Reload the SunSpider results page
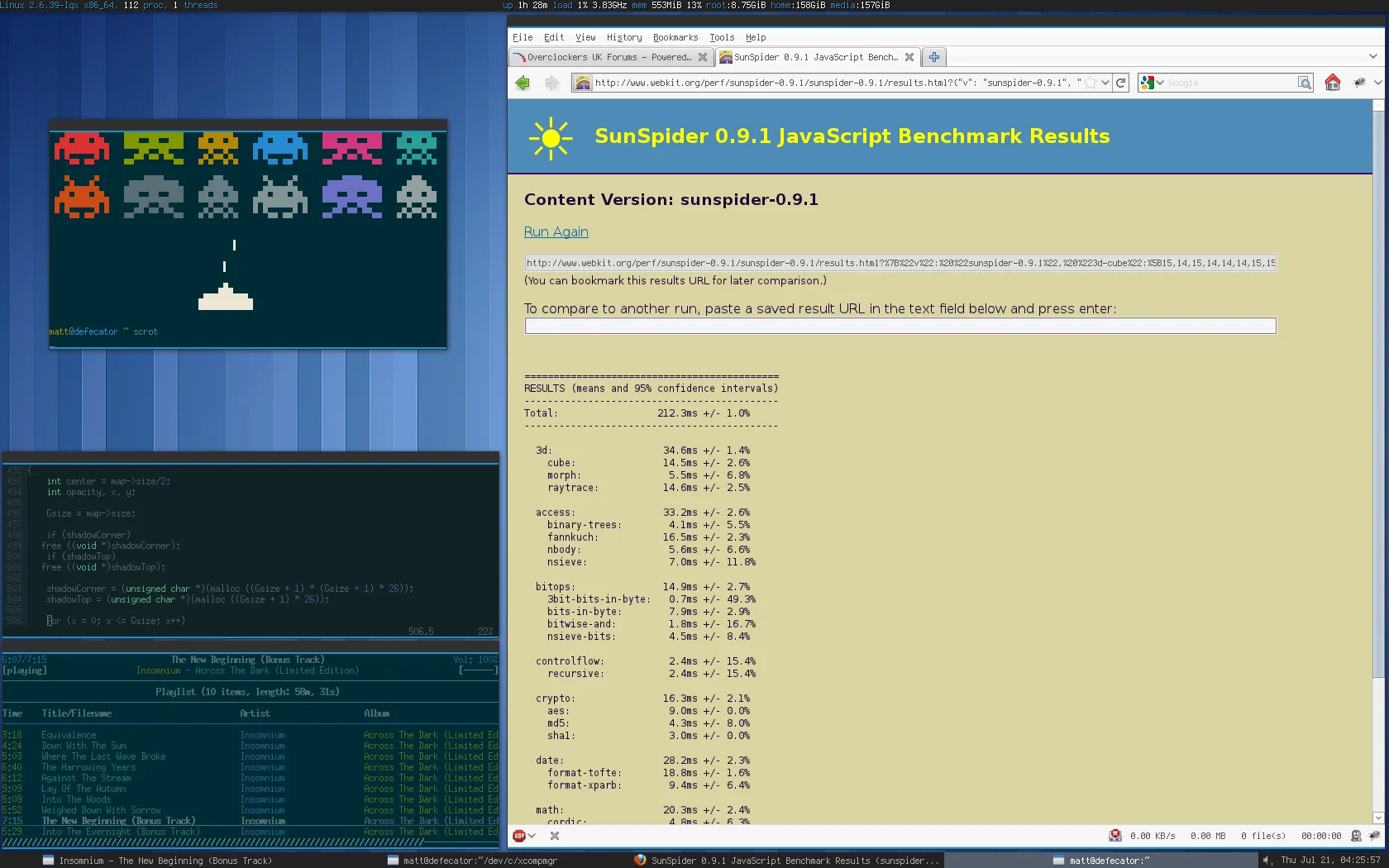 1121,83
